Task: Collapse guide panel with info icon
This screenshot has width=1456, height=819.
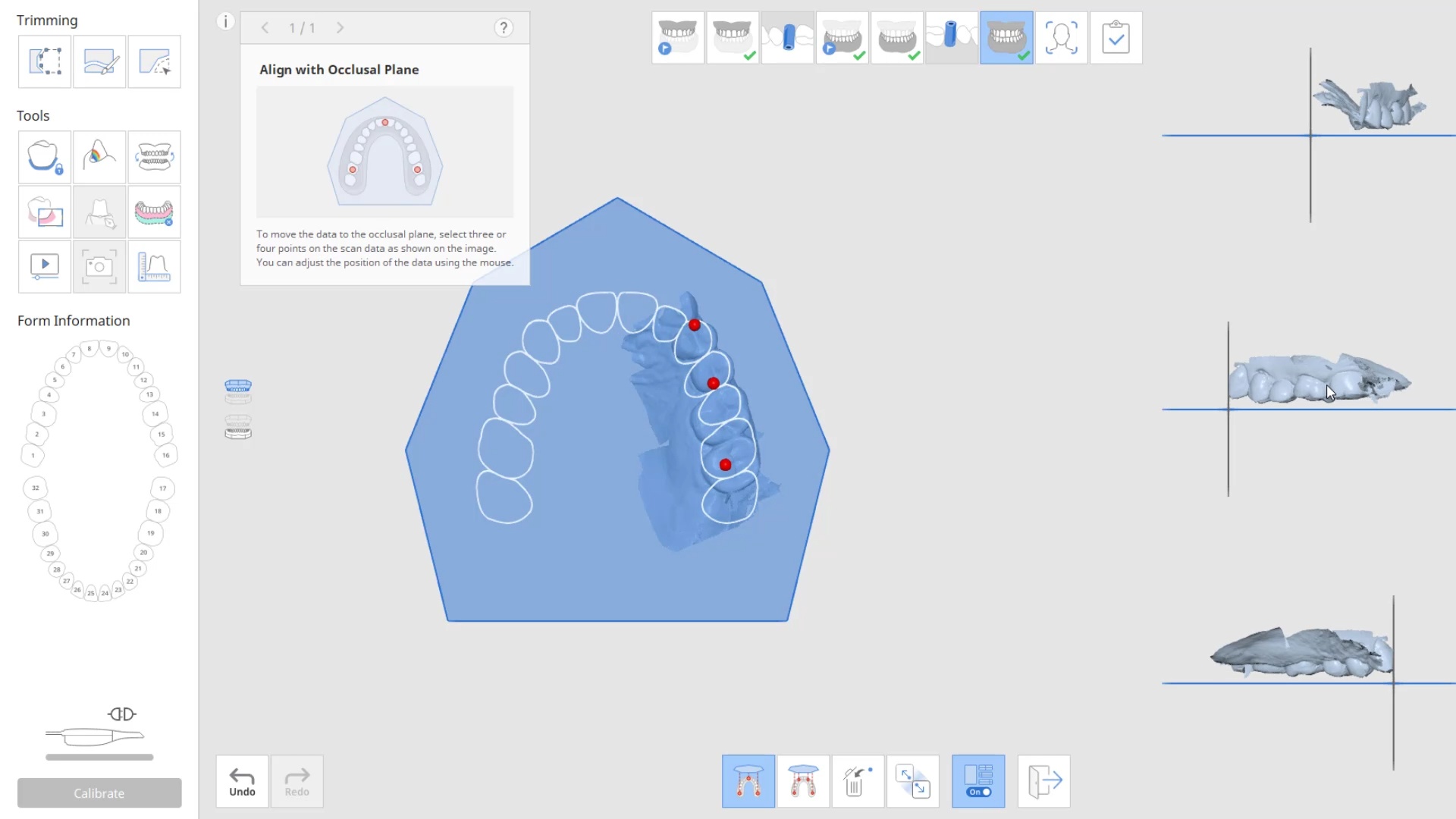Action: [225, 22]
